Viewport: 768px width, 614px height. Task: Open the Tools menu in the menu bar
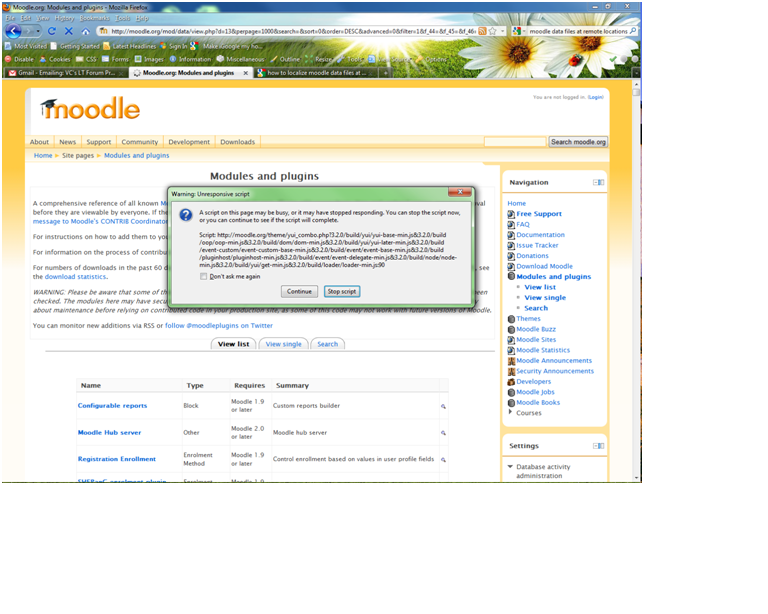(123, 18)
